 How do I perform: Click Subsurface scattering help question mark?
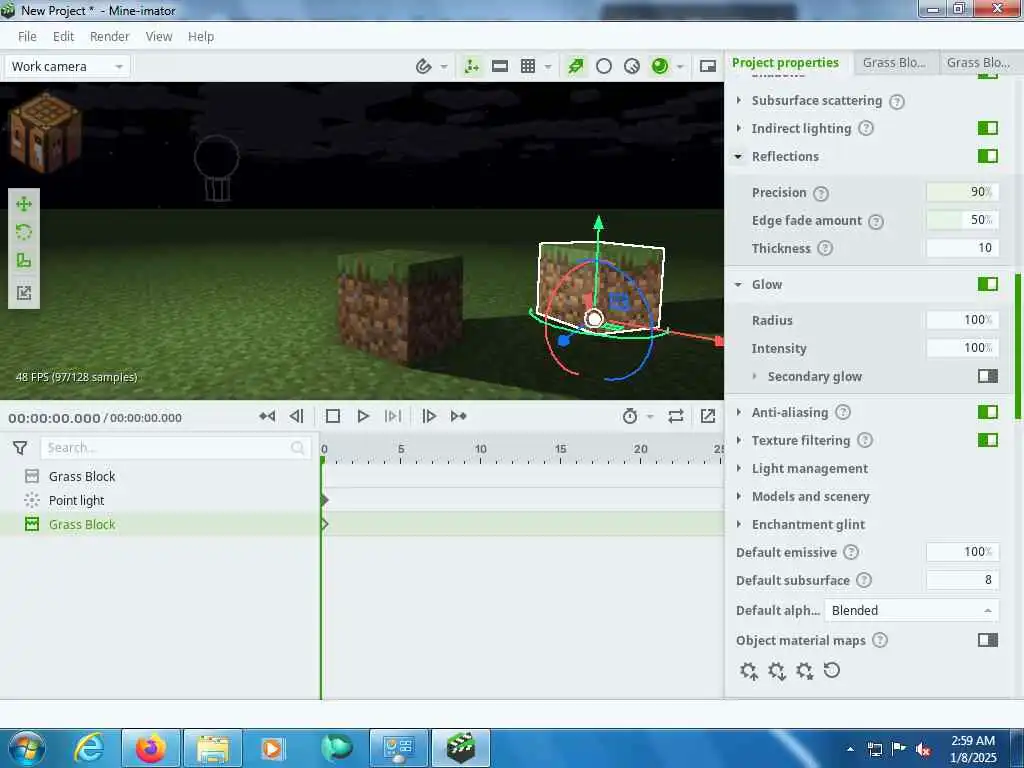pyautogui.click(x=897, y=101)
